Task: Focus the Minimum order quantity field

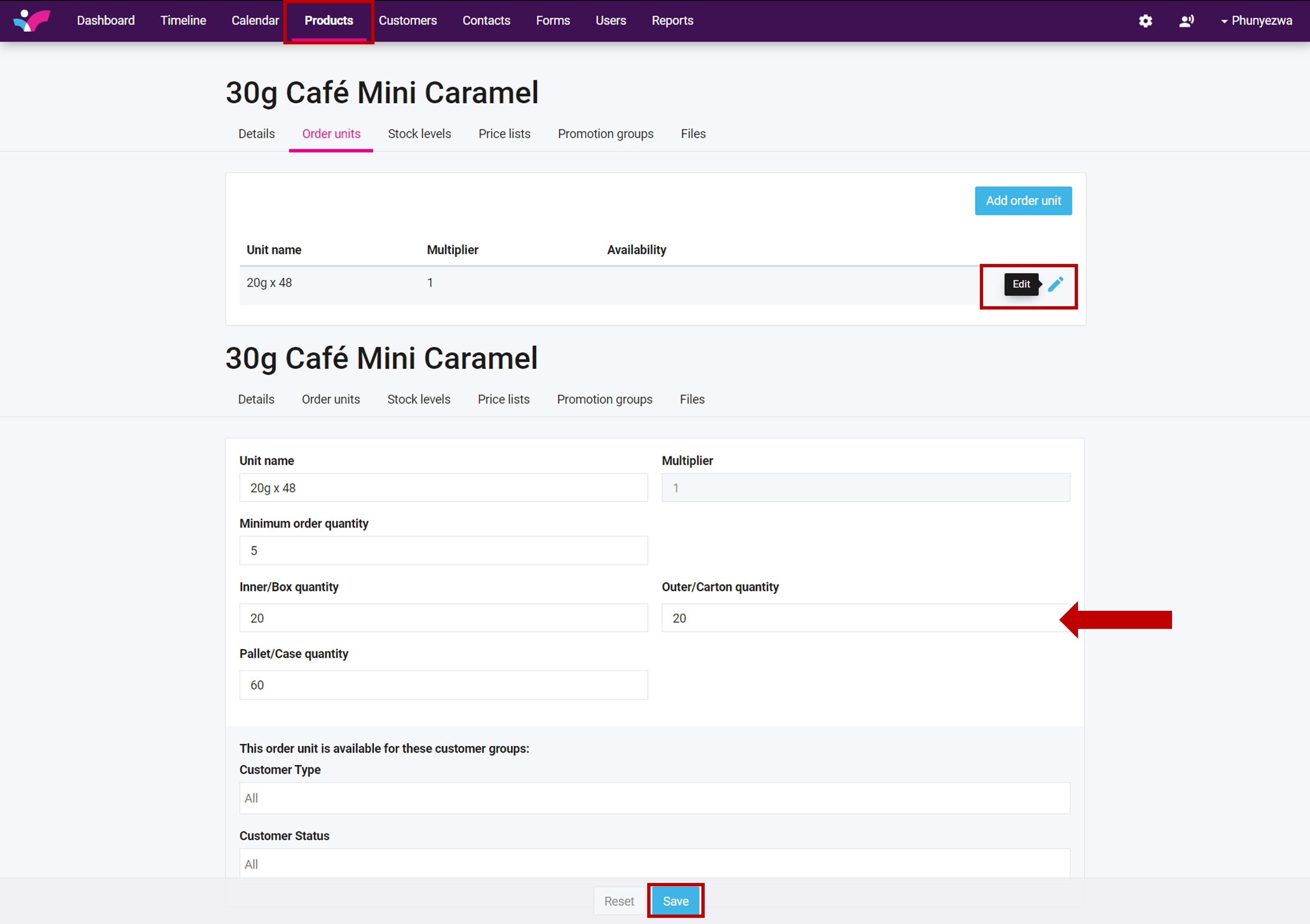Action: (444, 550)
